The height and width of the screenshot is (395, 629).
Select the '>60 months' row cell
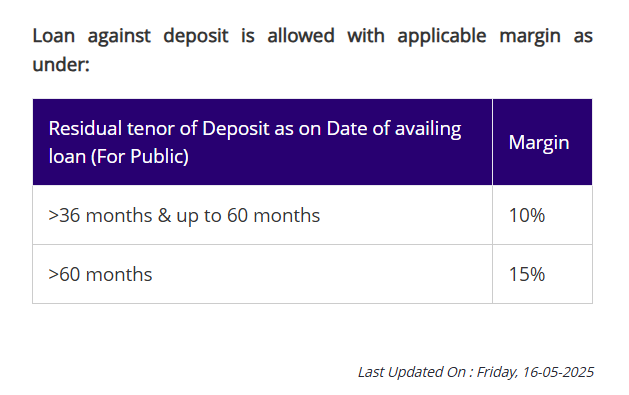[262, 274]
